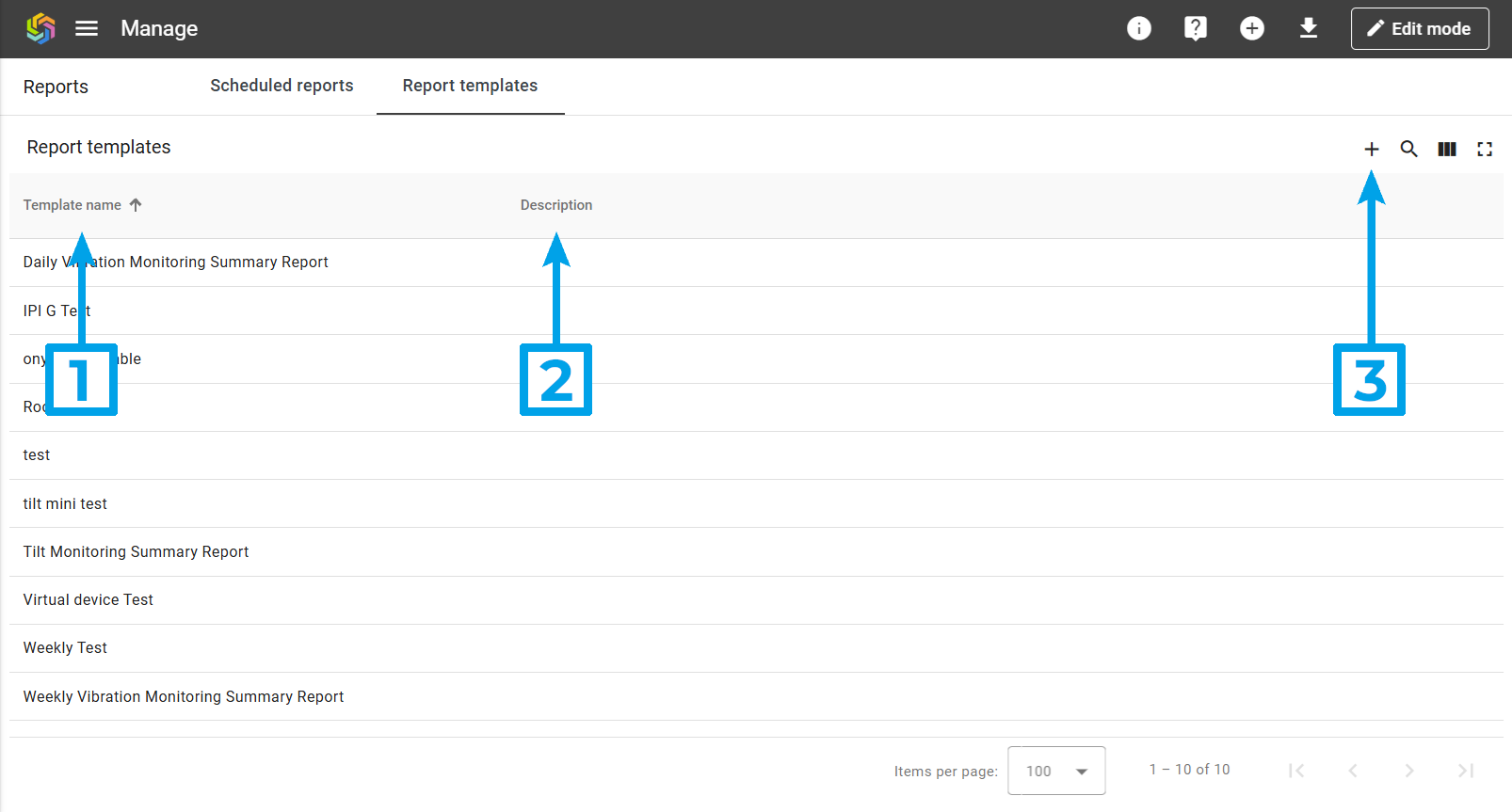The width and height of the screenshot is (1512, 812).
Task: Open the column display settings icon
Action: 1447,149
